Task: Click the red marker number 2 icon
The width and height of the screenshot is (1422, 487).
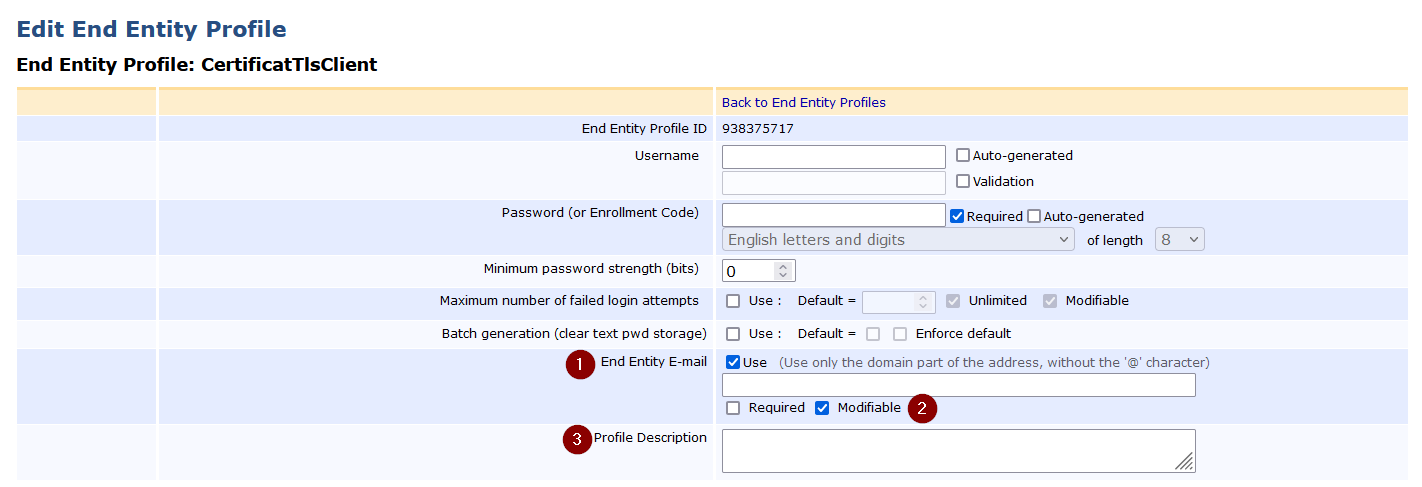Action: [922, 408]
